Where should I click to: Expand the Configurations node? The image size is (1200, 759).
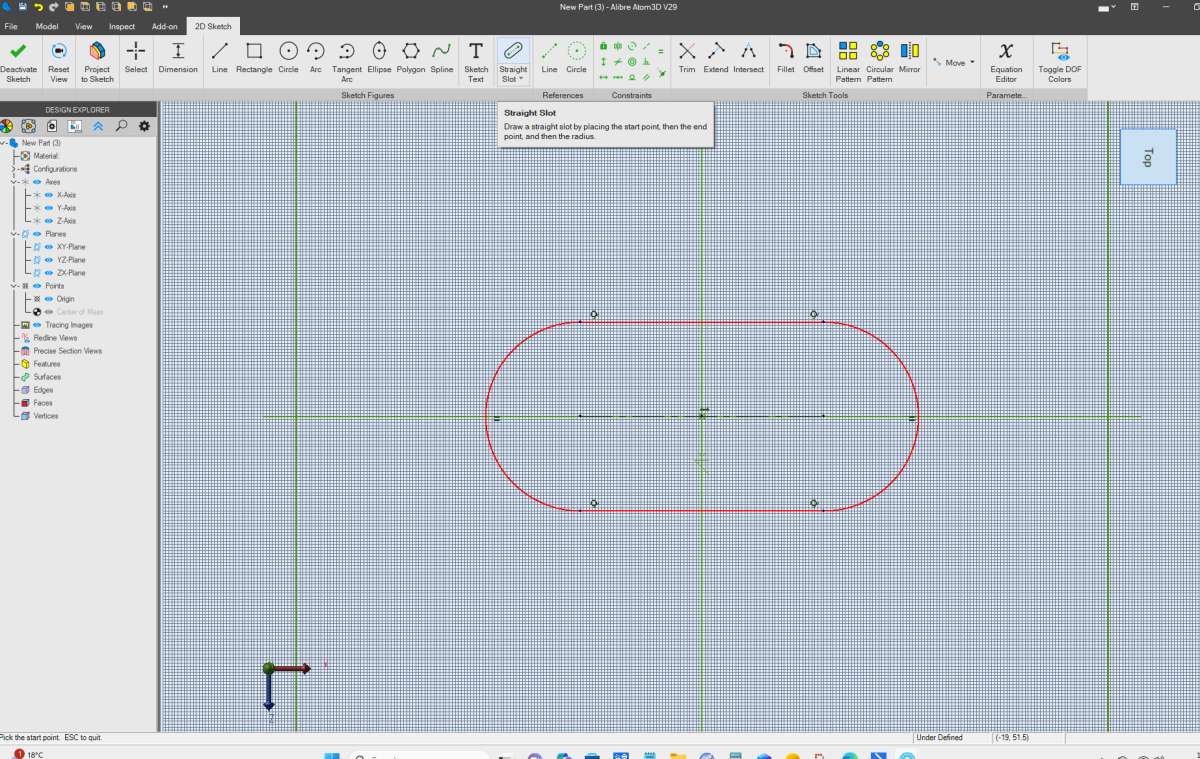(x=14, y=169)
